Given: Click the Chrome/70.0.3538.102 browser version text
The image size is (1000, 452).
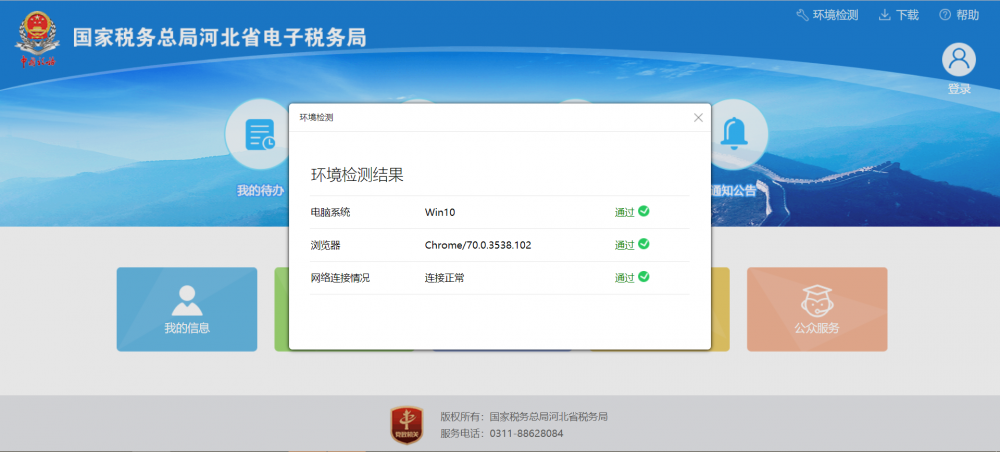Looking at the screenshot, I should pyautogui.click(x=477, y=245).
